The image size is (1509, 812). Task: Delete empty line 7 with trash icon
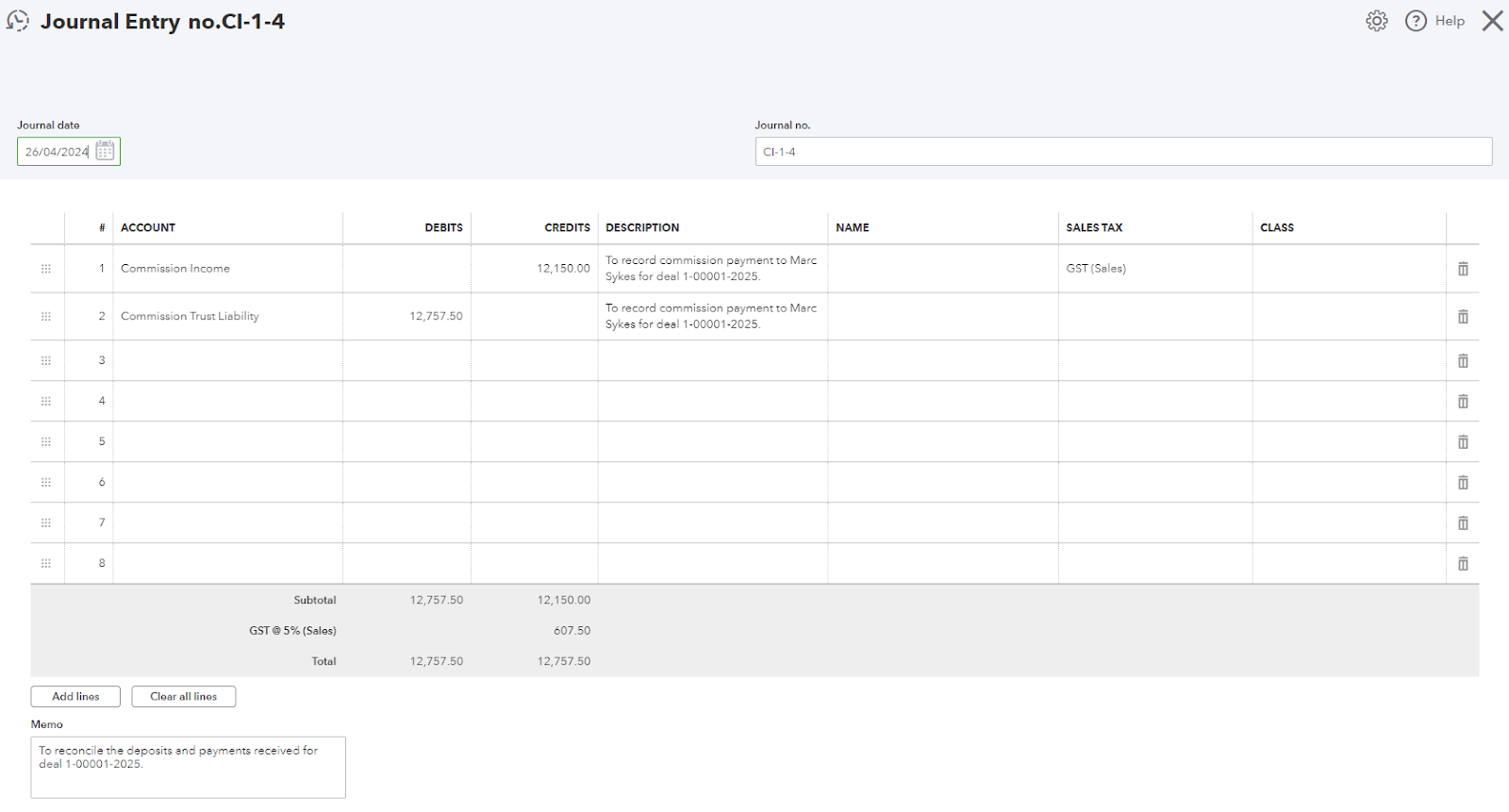1463,523
